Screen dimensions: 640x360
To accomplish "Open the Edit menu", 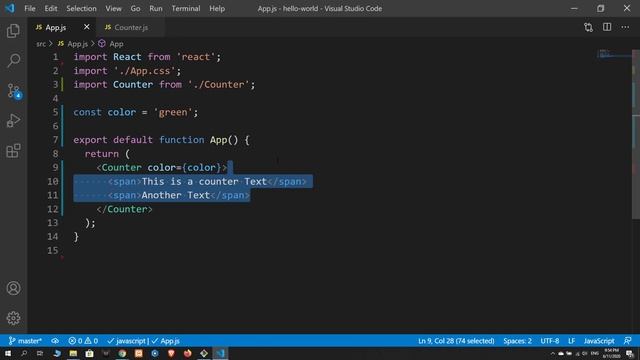I will [51, 8].
